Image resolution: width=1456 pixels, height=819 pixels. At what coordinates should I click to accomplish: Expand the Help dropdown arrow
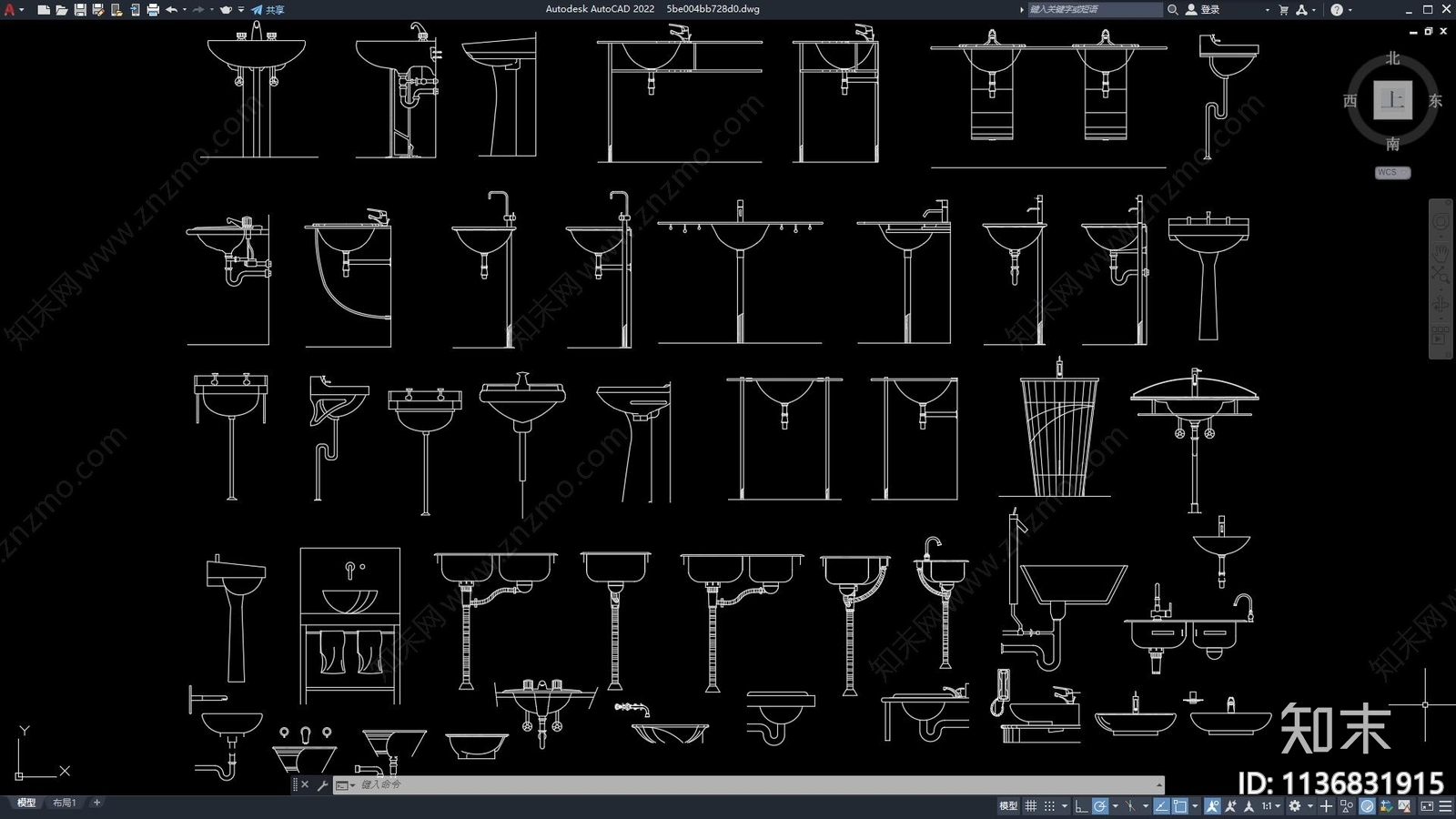pyautogui.click(x=1350, y=9)
